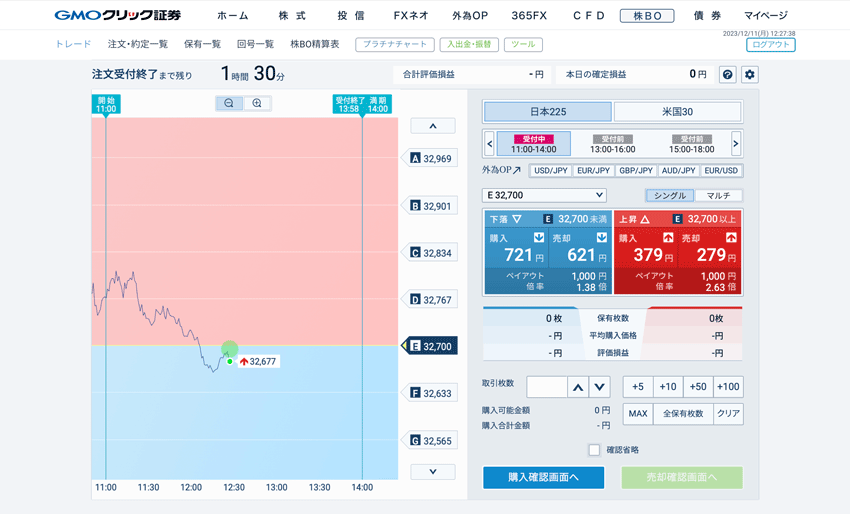Open 株BO精算表 sub-tab

click(314, 44)
